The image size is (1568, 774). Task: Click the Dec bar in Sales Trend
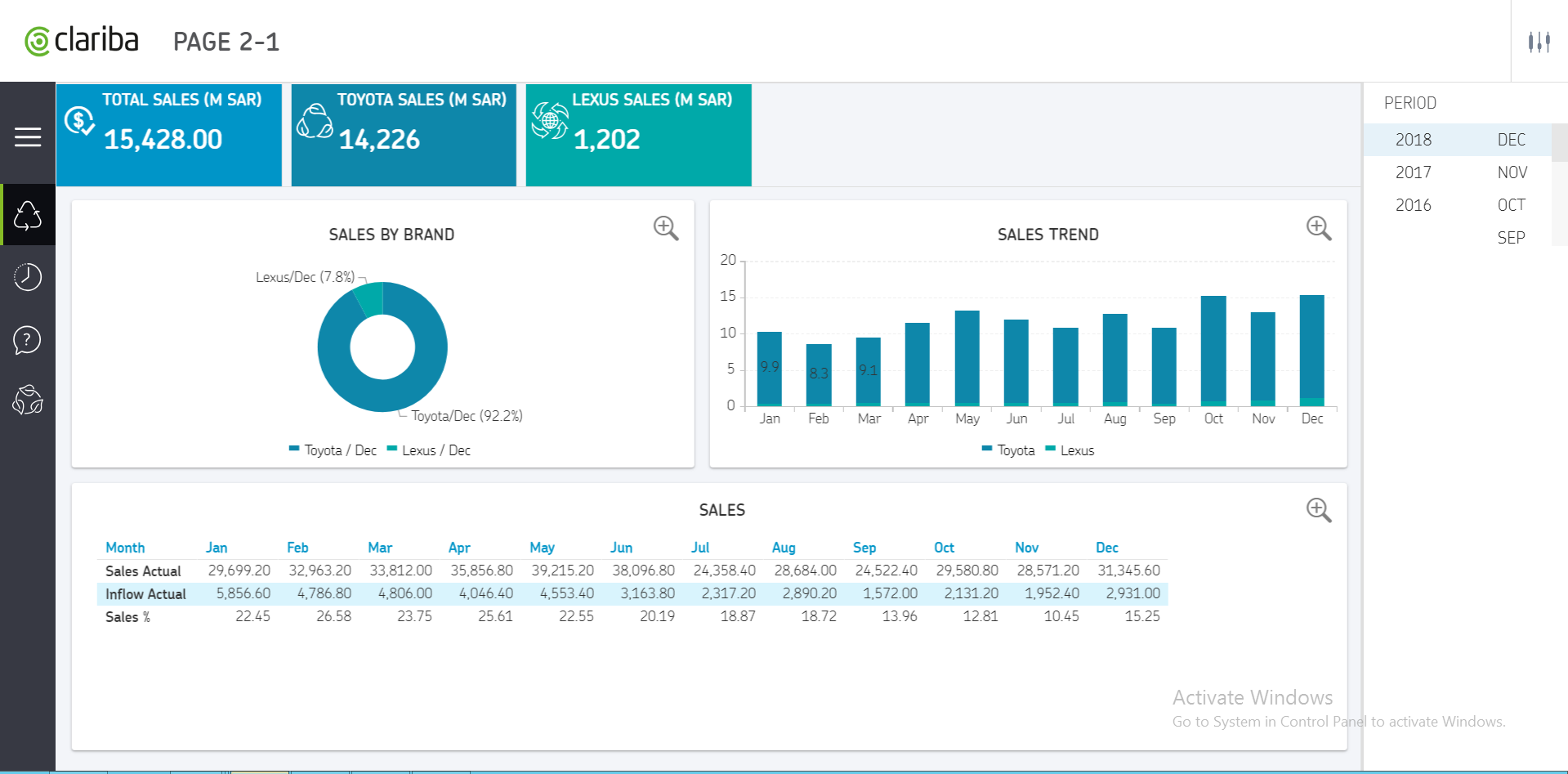tap(1312, 351)
